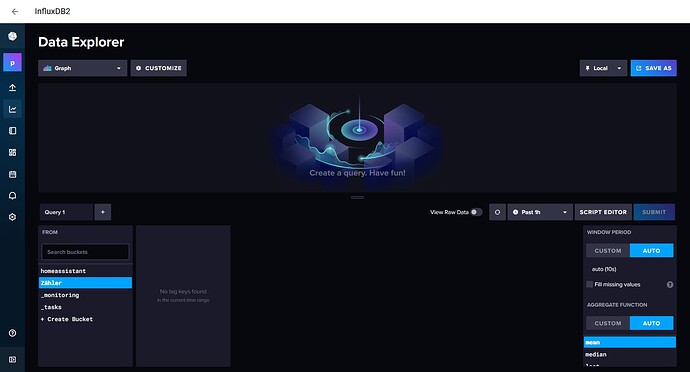Select CUSTOM for Window Period
Viewport: 690px width, 372px height.
[608, 250]
